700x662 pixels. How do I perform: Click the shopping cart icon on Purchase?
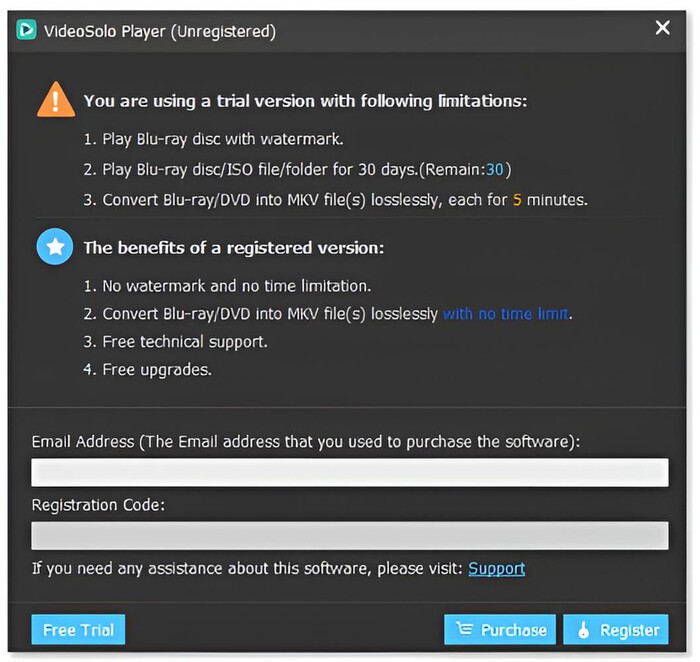tap(463, 630)
